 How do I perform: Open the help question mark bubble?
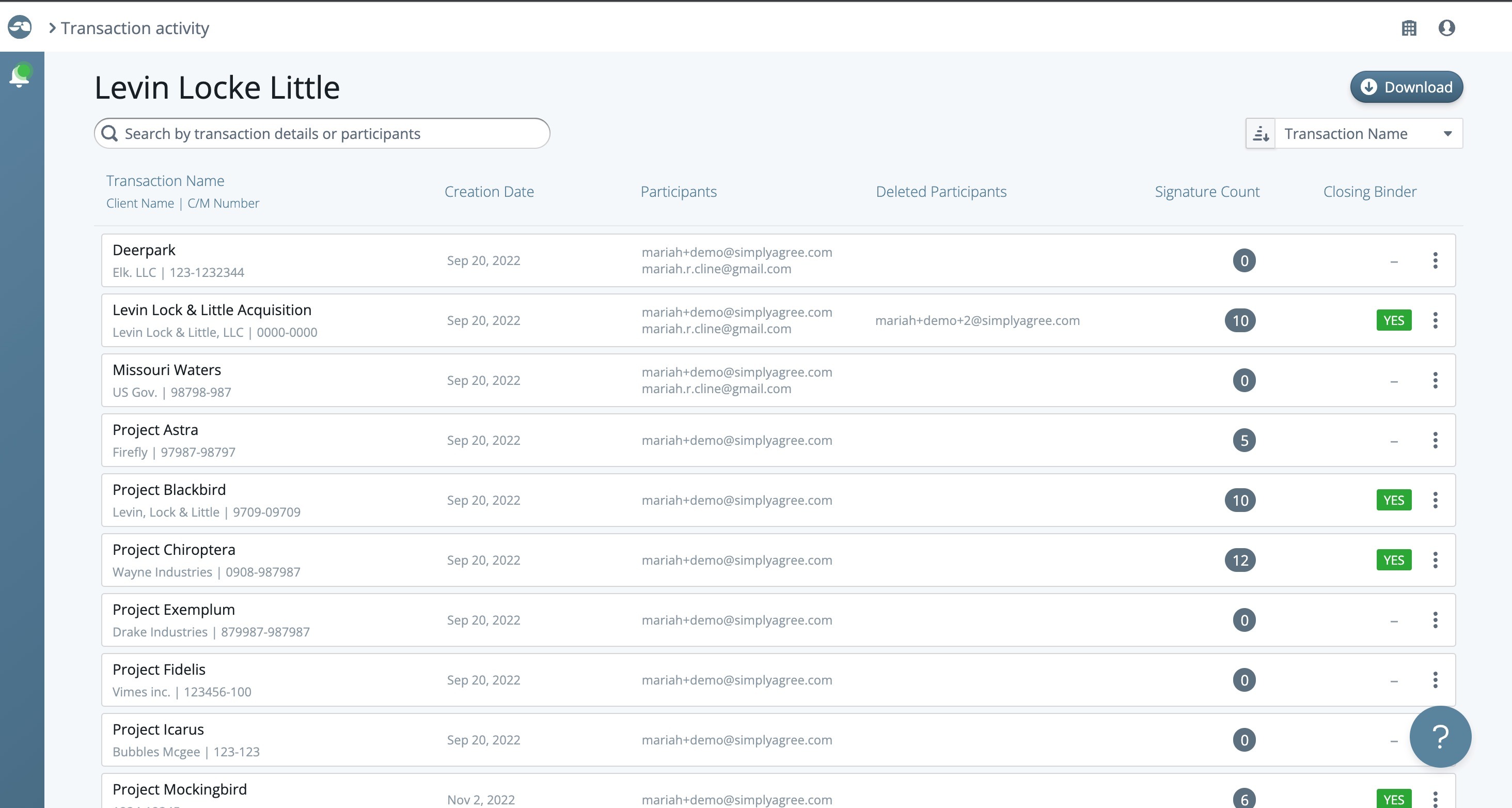1440,736
